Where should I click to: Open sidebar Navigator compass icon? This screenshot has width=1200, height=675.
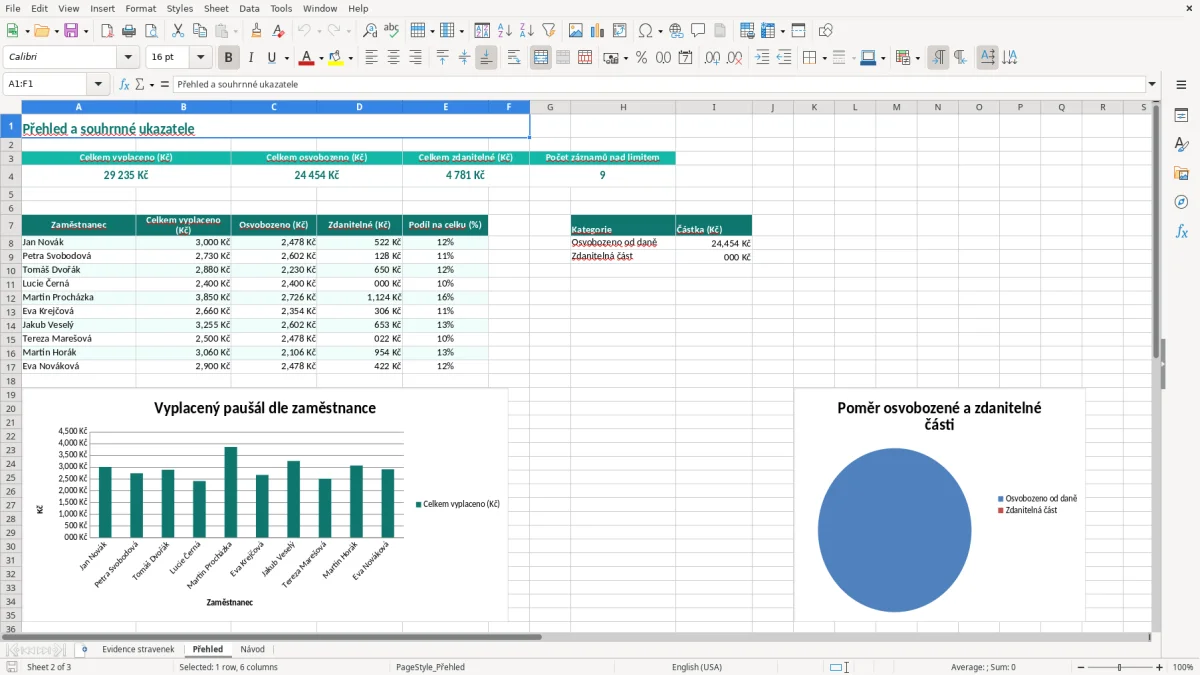[1181, 202]
